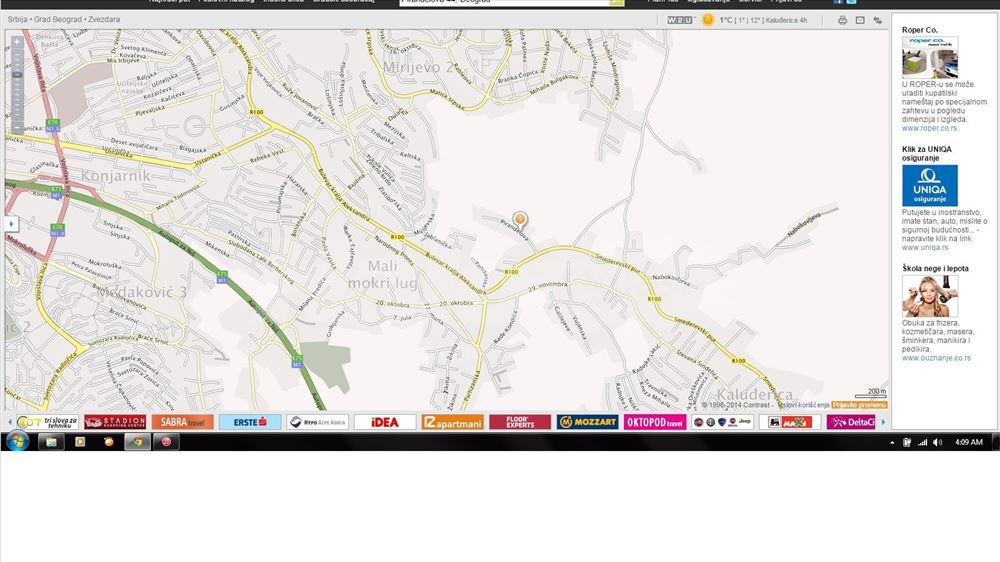Viewport: 1000px width, 562px height.
Task: Open the Roper Co. ad thumbnail
Action: point(930,57)
